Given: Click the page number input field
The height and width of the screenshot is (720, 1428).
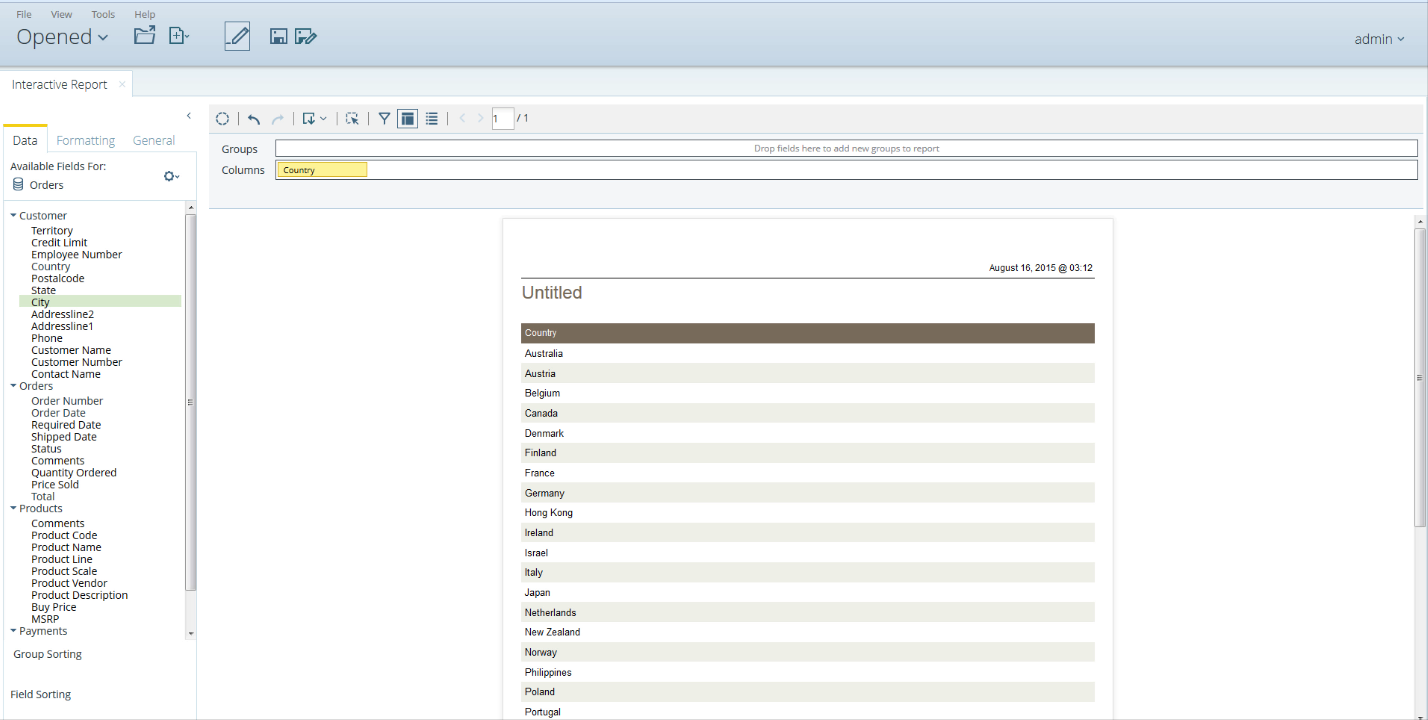Looking at the screenshot, I should pos(503,119).
